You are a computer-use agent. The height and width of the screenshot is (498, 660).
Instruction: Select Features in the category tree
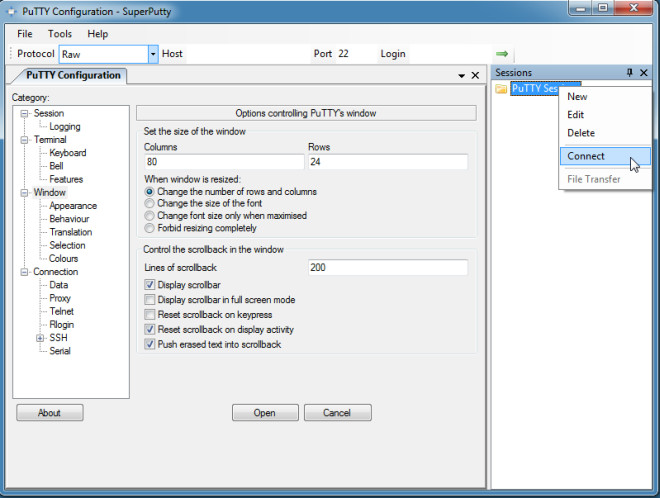click(x=66, y=179)
